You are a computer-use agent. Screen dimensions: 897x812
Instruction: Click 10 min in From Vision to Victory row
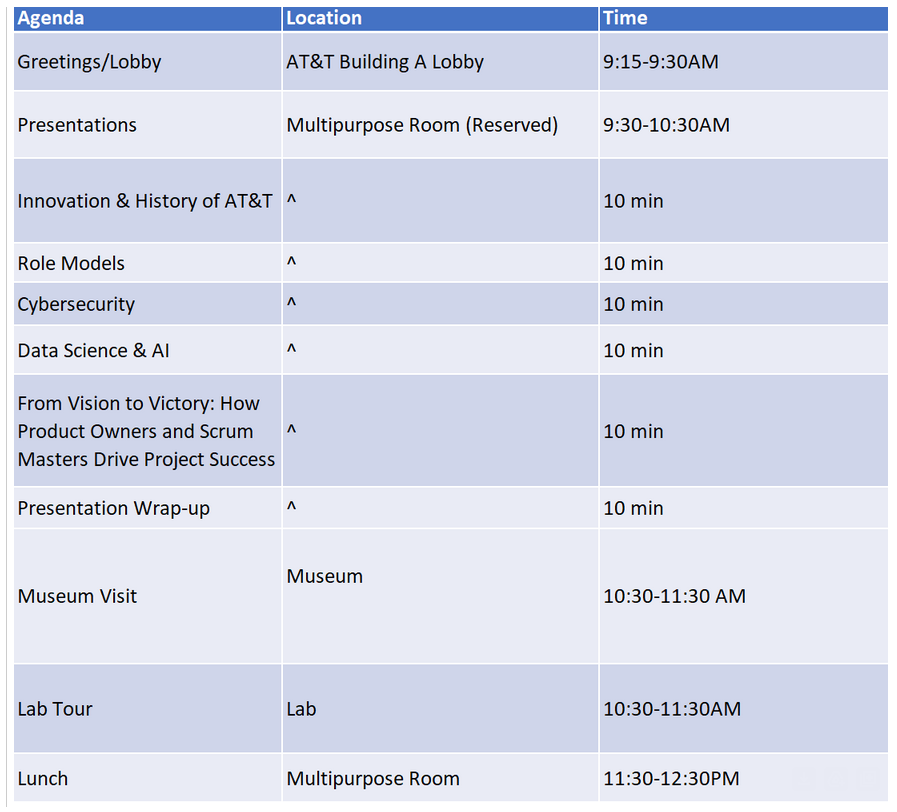point(743,431)
